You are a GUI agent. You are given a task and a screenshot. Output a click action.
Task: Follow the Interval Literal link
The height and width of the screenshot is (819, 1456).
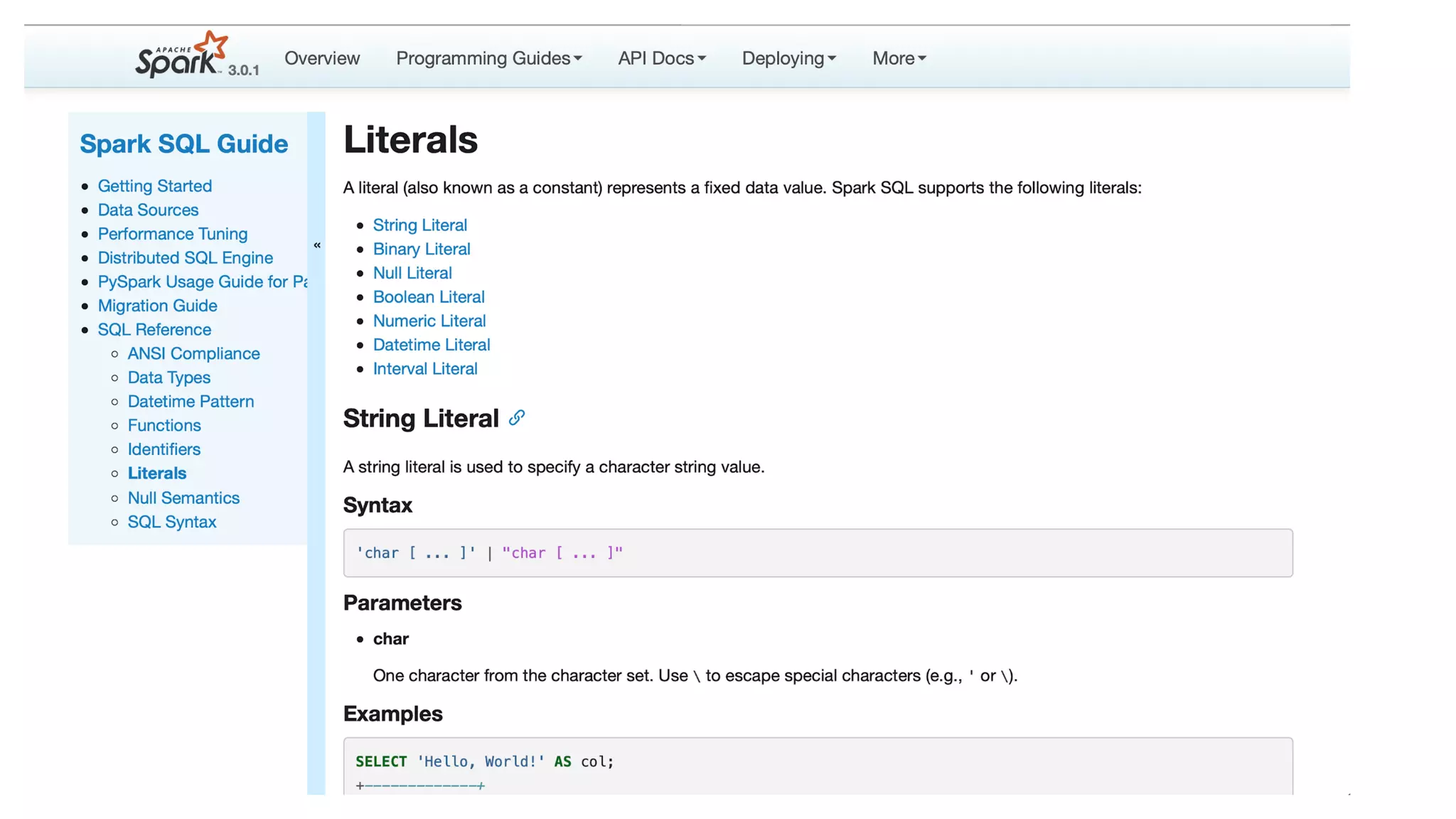(x=425, y=369)
